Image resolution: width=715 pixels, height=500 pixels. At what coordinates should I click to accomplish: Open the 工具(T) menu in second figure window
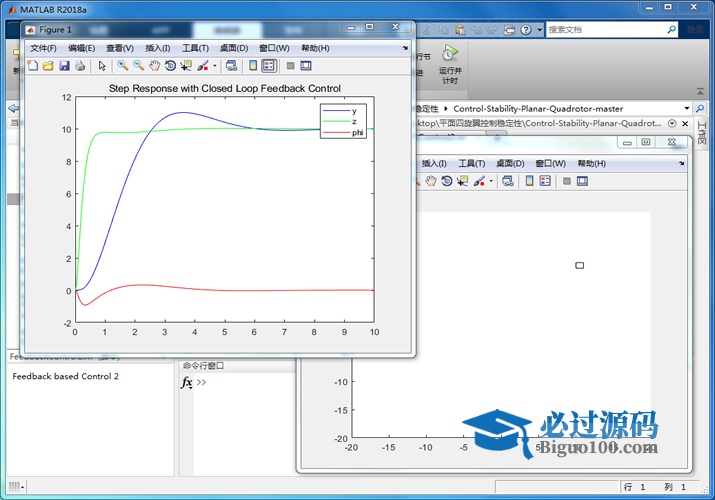(473, 163)
